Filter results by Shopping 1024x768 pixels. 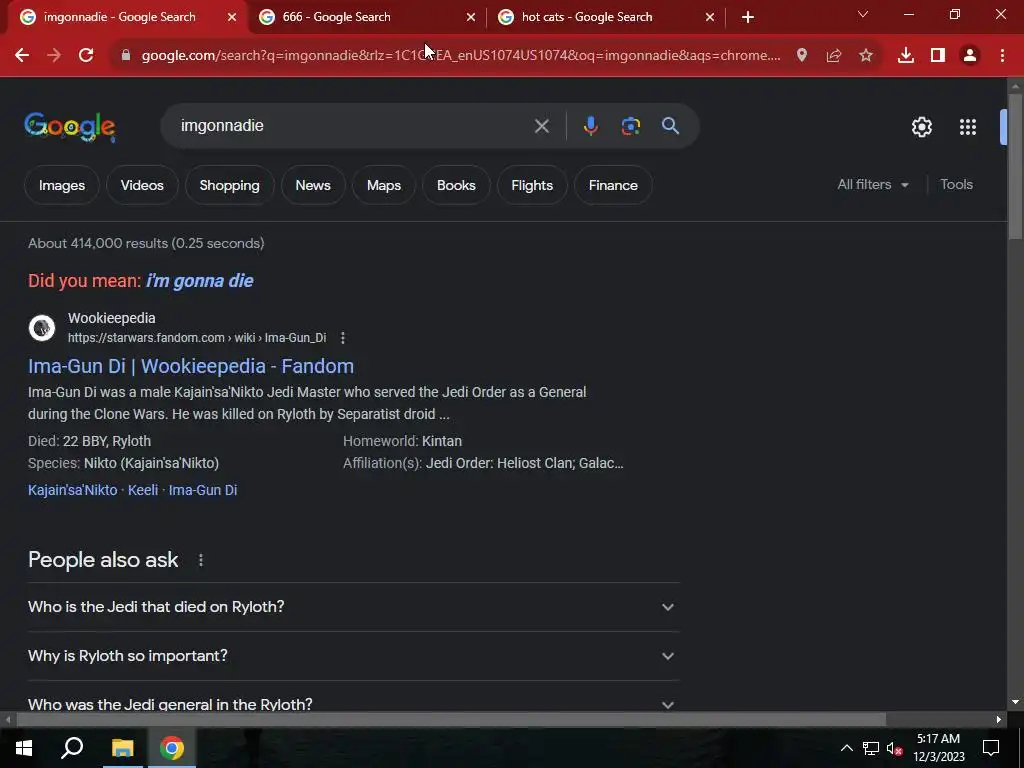[x=229, y=185]
